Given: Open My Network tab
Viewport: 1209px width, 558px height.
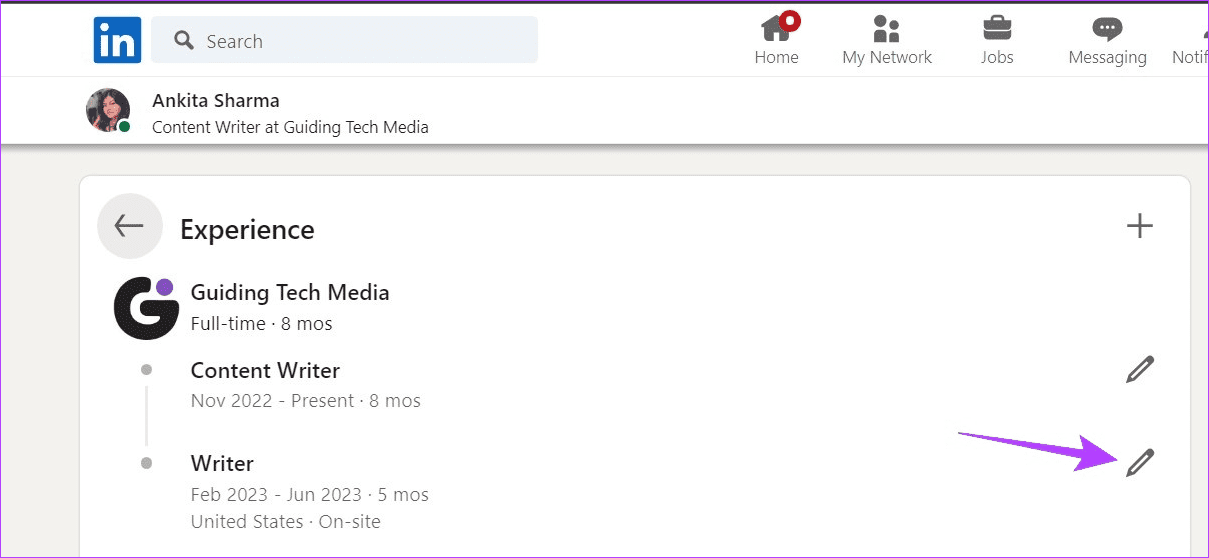Looking at the screenshot, I should 887,41.
